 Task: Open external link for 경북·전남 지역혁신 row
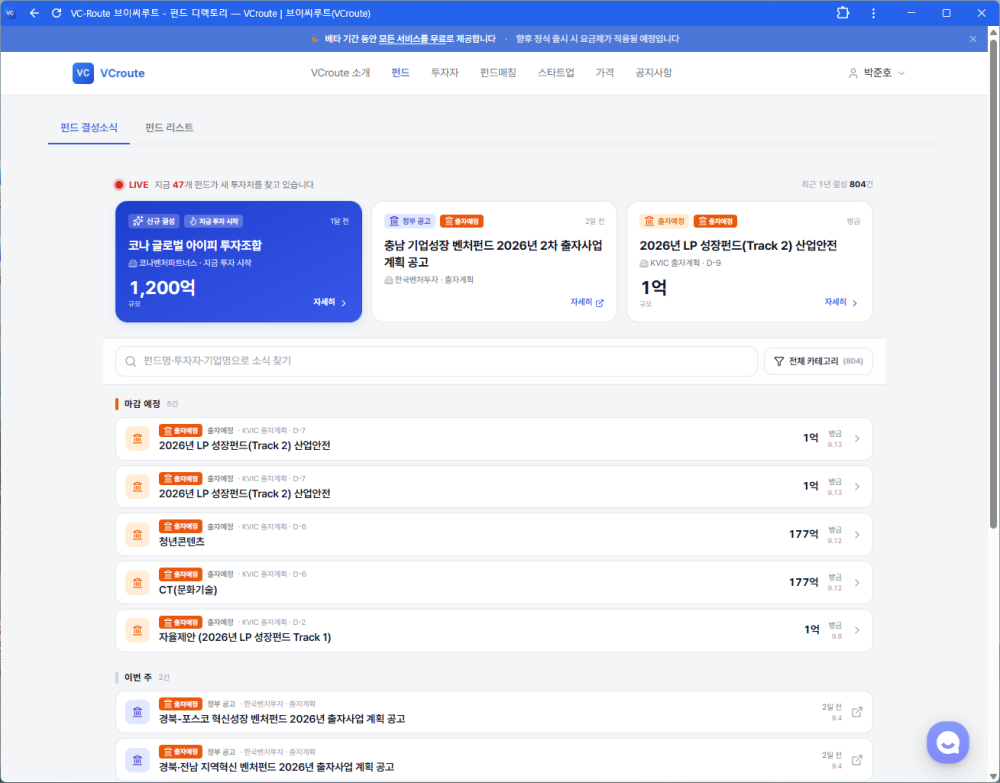(857, 760)
